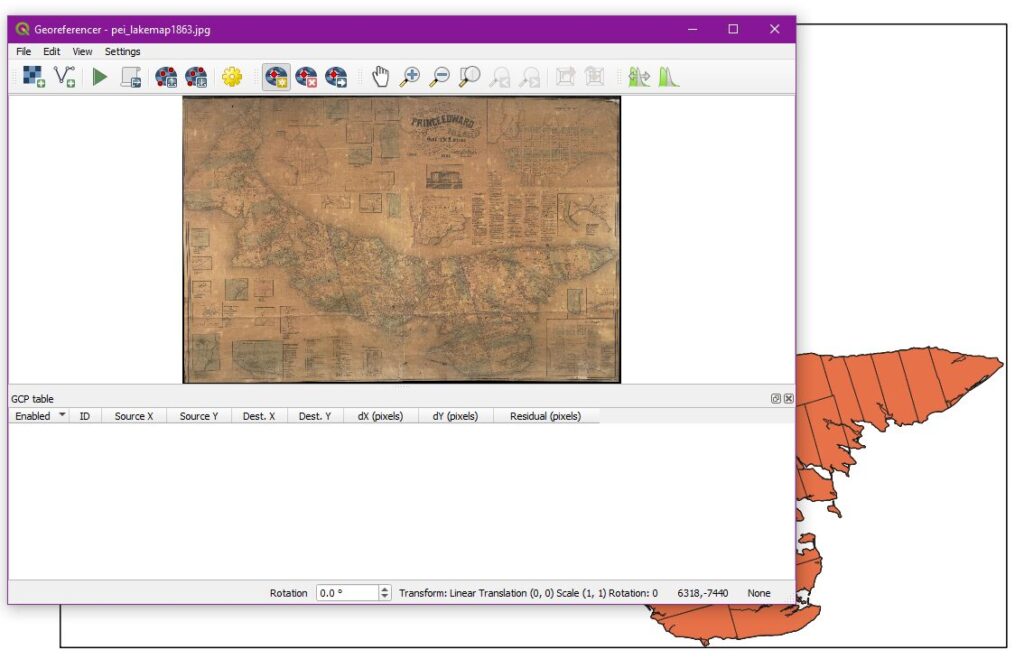Click the dY (pixels) column header
The width and height of the screenshot is (1024, 668).
456,416
